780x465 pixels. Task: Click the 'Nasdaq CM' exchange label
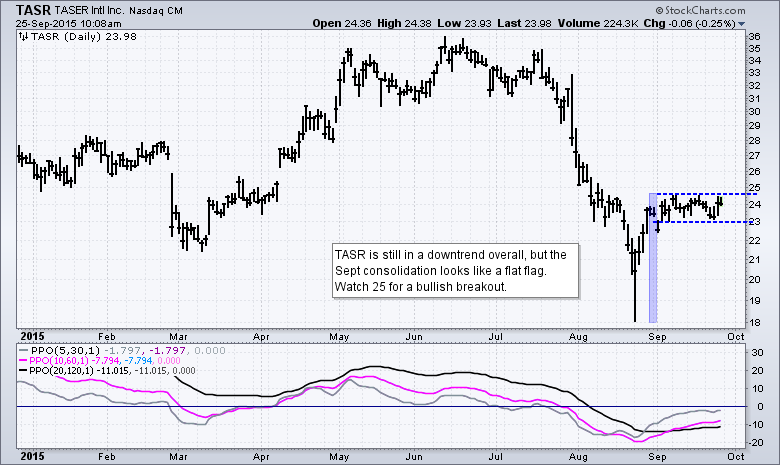(x=156, y=10)
